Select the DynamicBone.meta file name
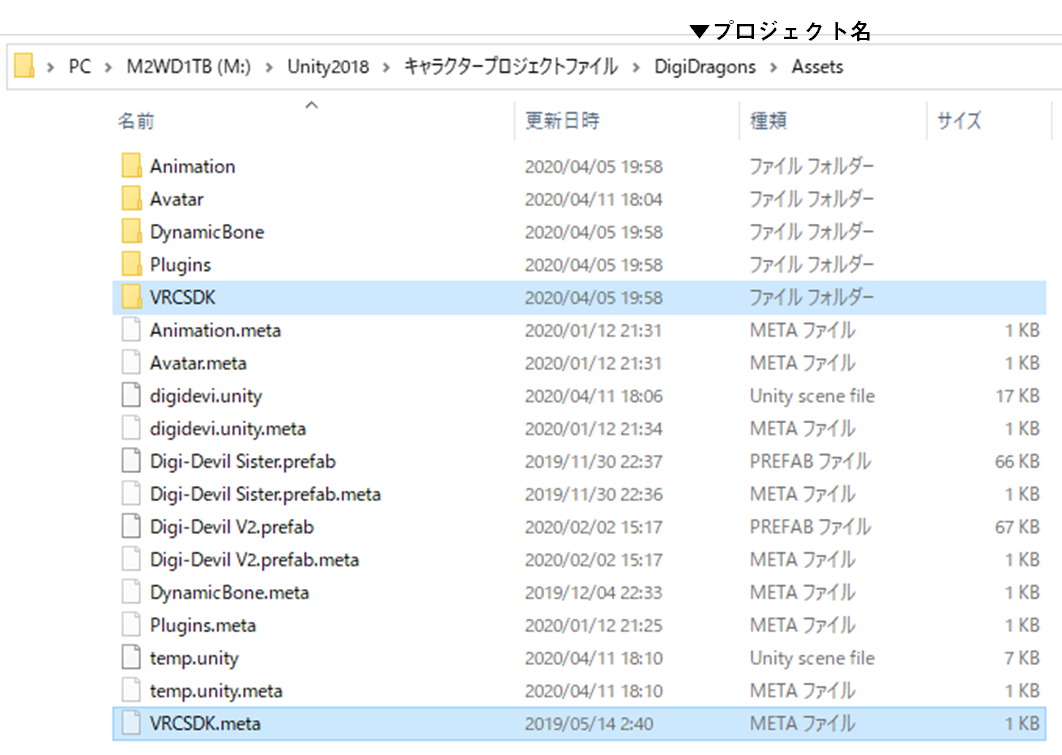This screenshot has width=1062, height=755. point(229,592)
